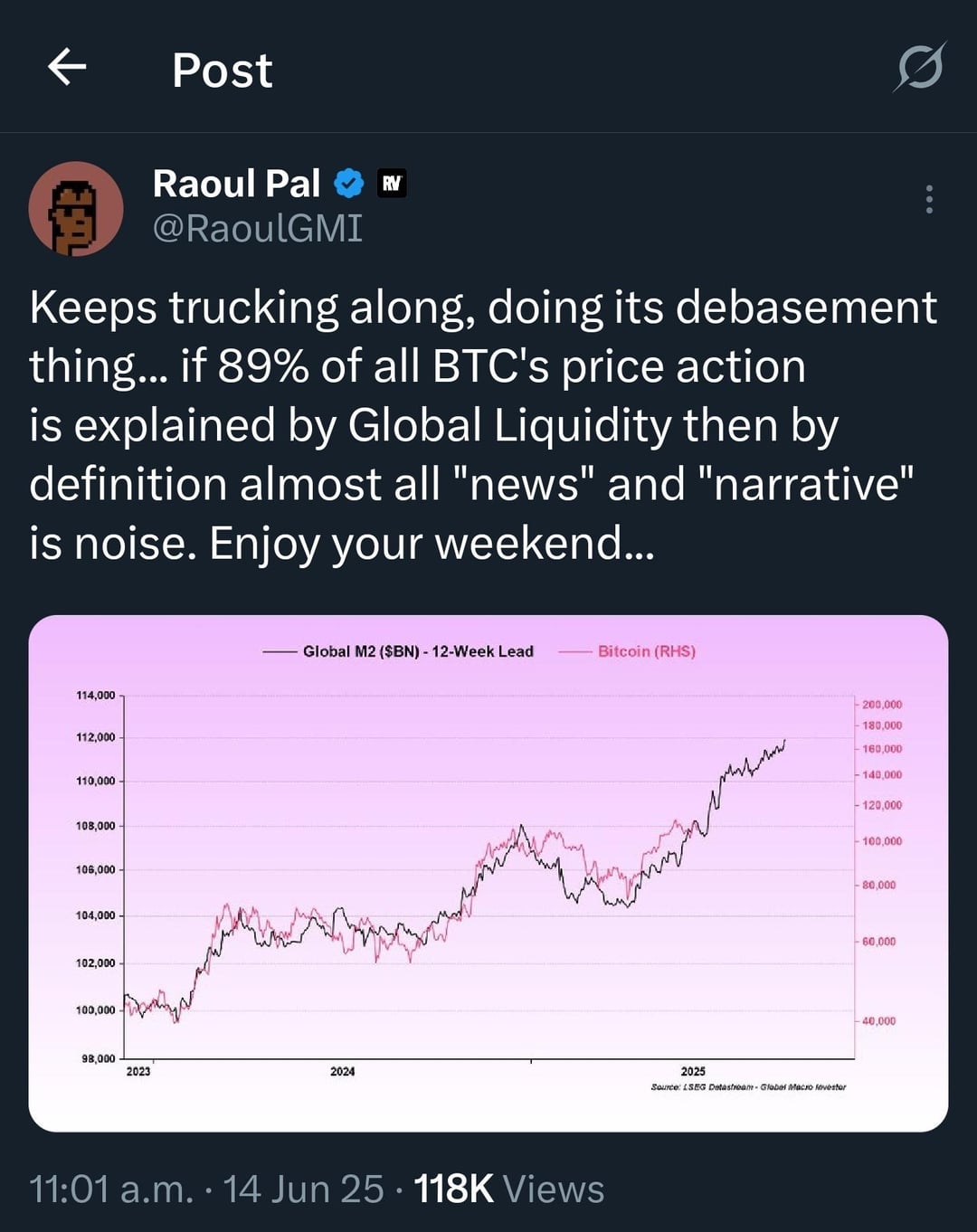Screen dimensions: 977x1232
Task: View the 118K Views count details
Action: (x=508, y=1189)
